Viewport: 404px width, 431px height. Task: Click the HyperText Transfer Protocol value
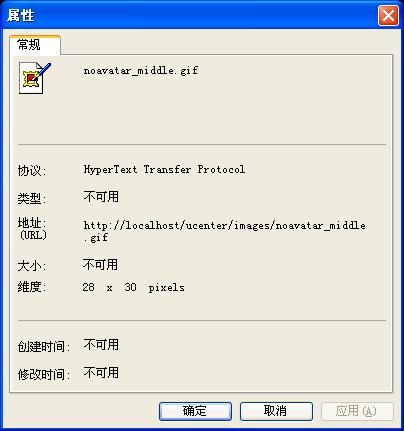tap(164, 169)
